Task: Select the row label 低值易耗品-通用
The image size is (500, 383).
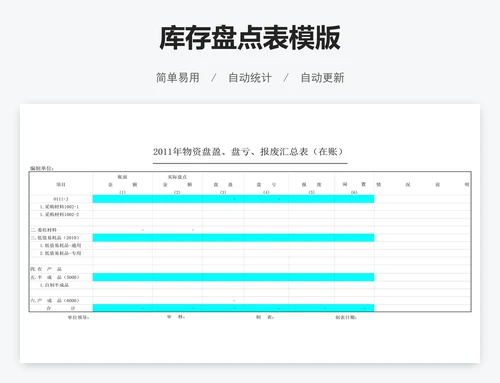Action: (60, 245)
